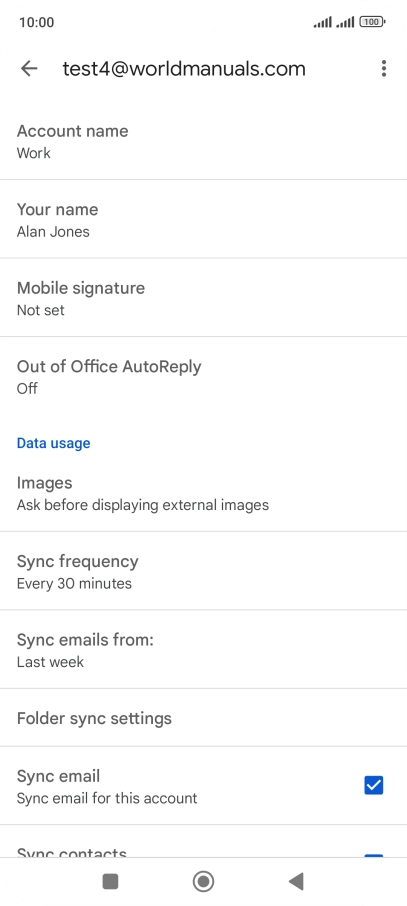This screenshot has height=906, width=407.
Task: Tap the 10:00 clock in the status bar
Action: (36, 22)
